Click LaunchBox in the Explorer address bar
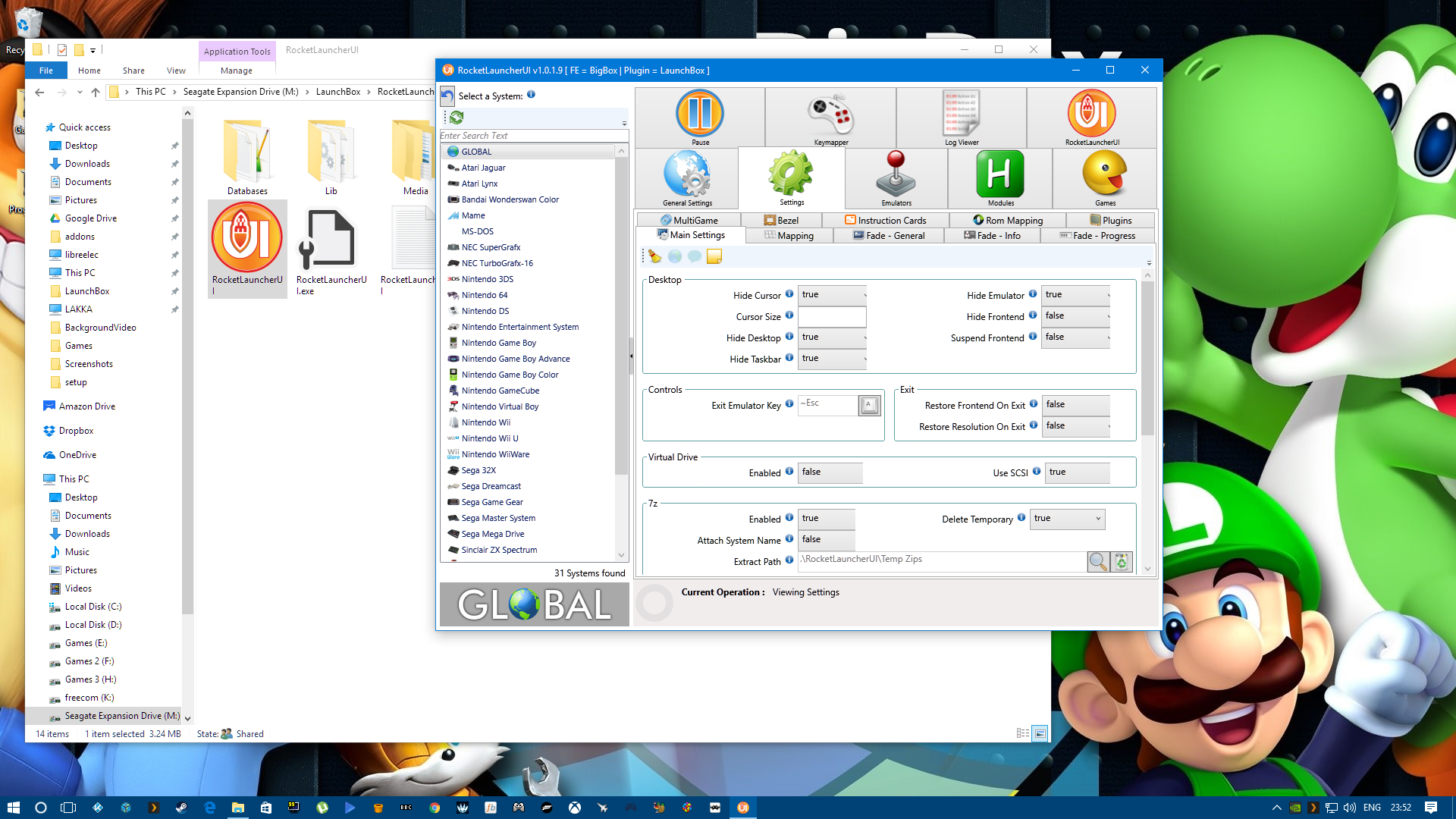The image size is (1456, 819). (x=338, y=92)
